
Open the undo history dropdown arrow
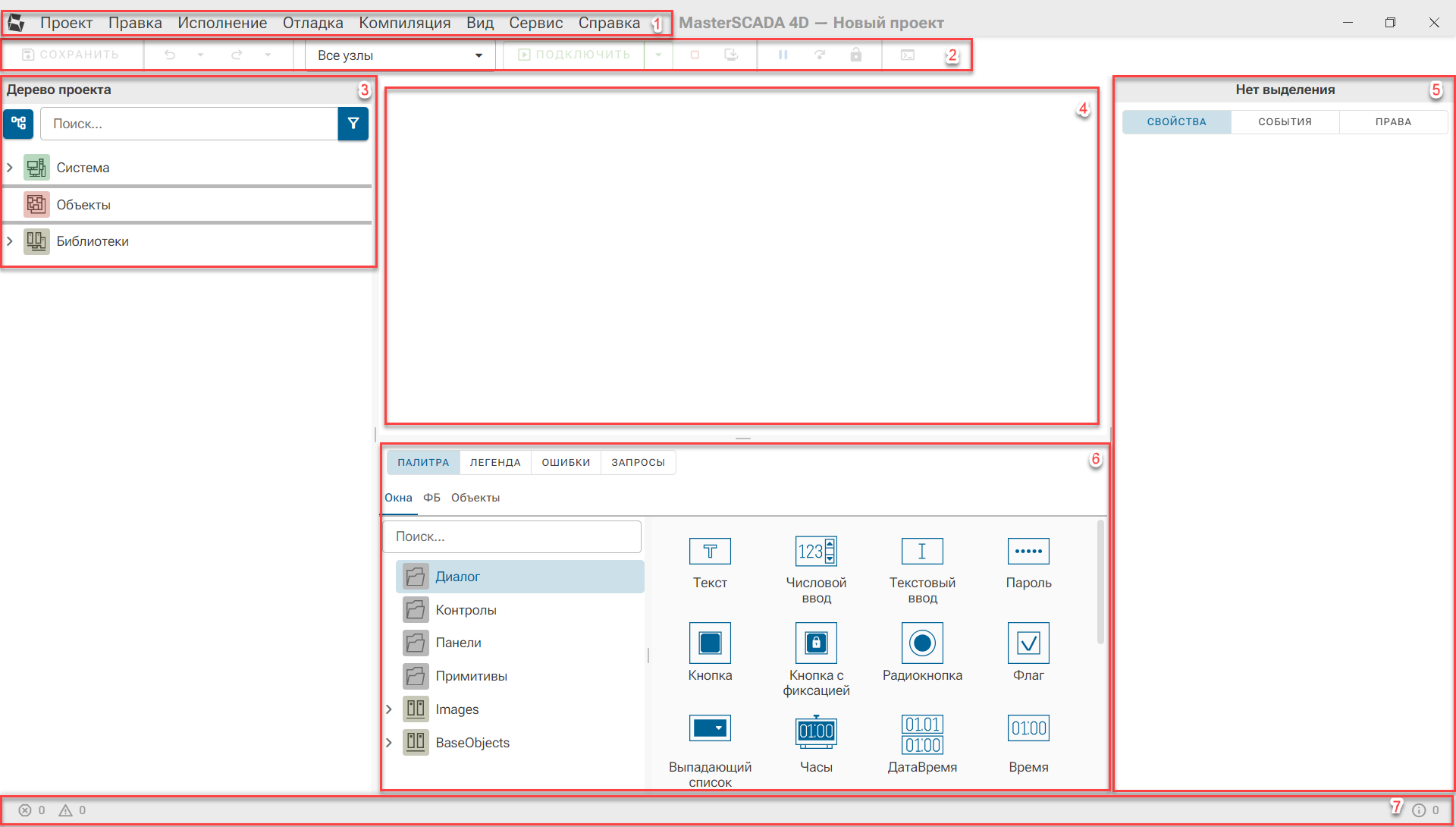[200, 55]
